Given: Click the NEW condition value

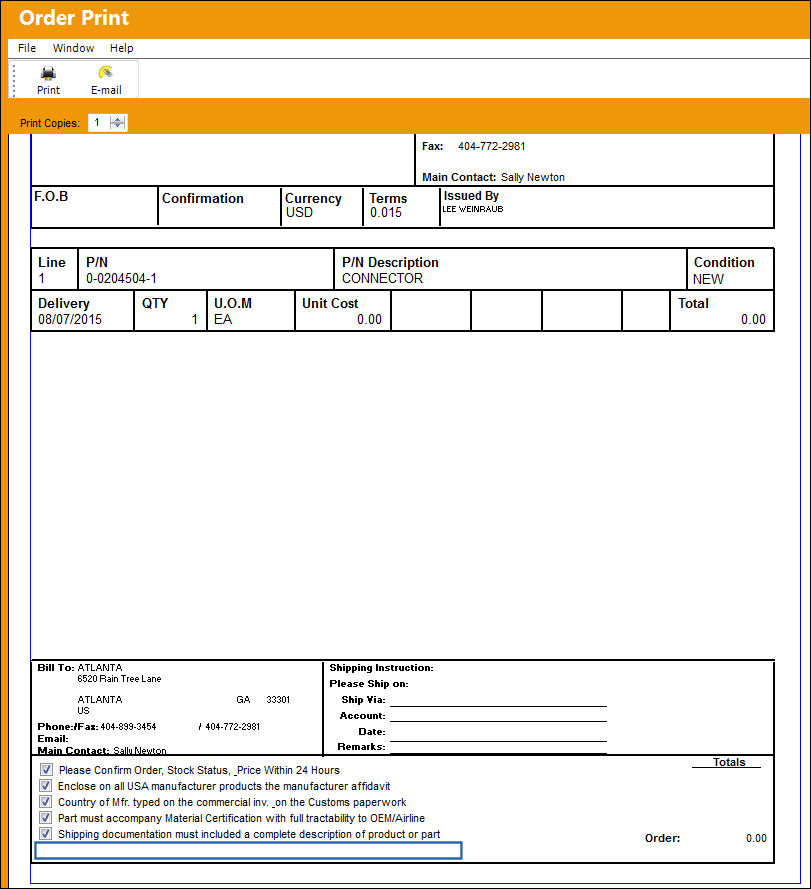Looking at the screenshot, I should [708, 279].
